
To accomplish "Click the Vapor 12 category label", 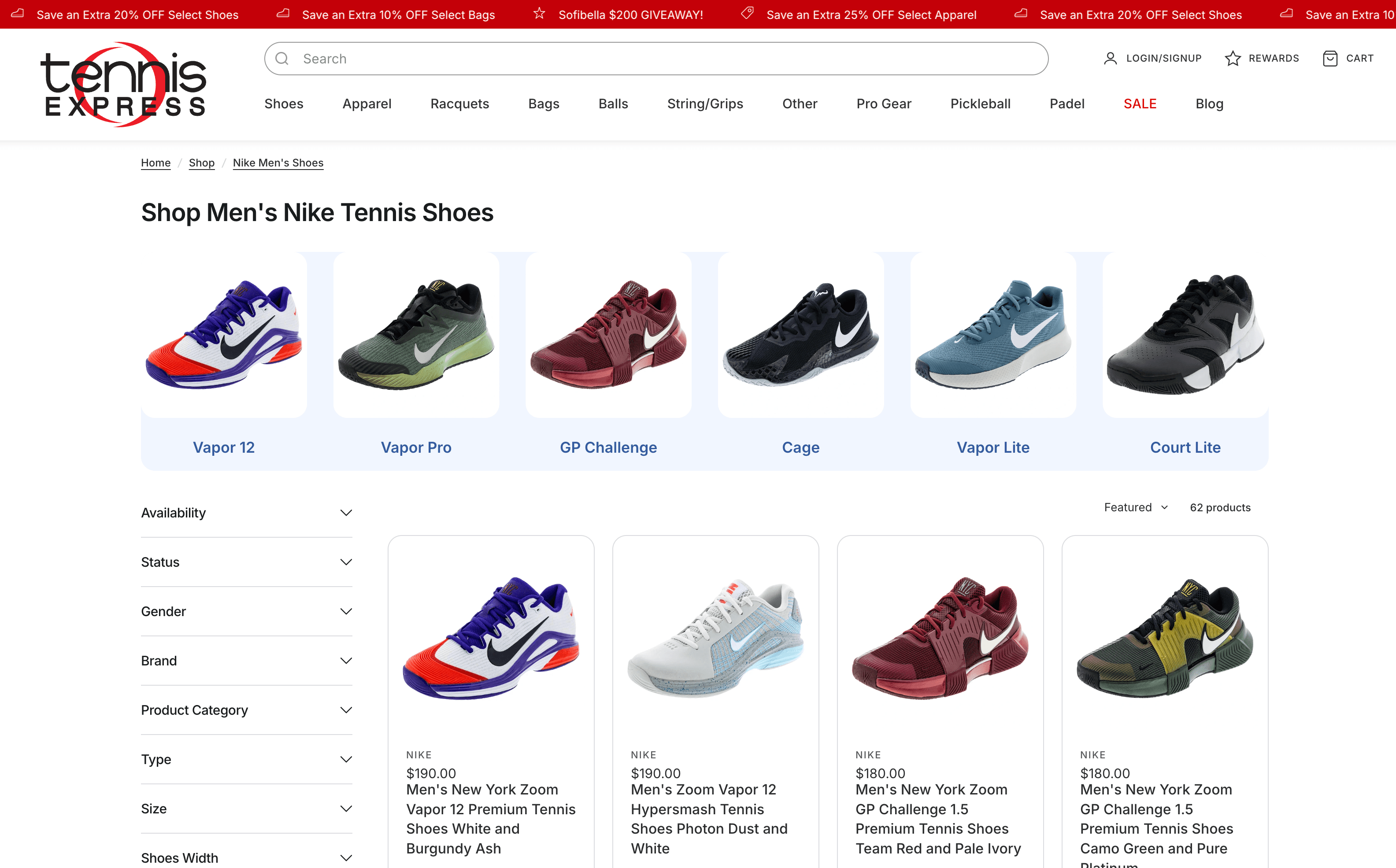I will coord(224,447).
